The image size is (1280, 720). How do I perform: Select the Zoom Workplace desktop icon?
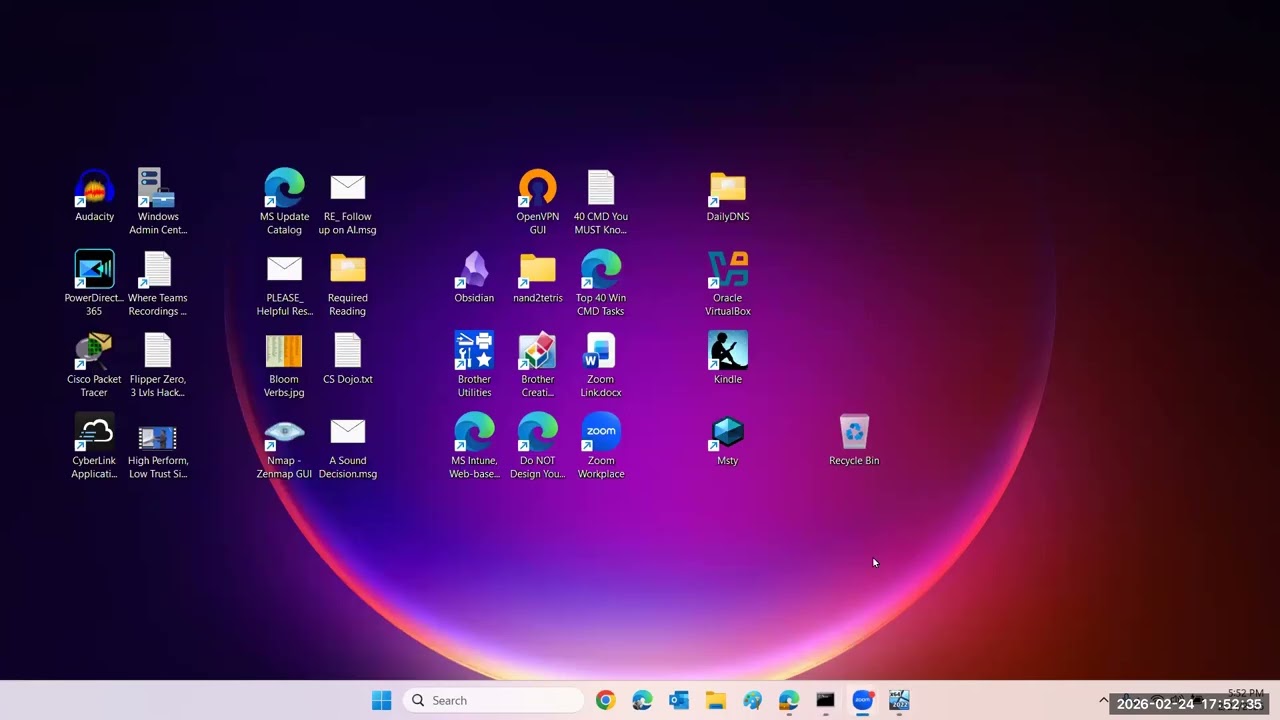pyautogui.click(x=601, y=447)
